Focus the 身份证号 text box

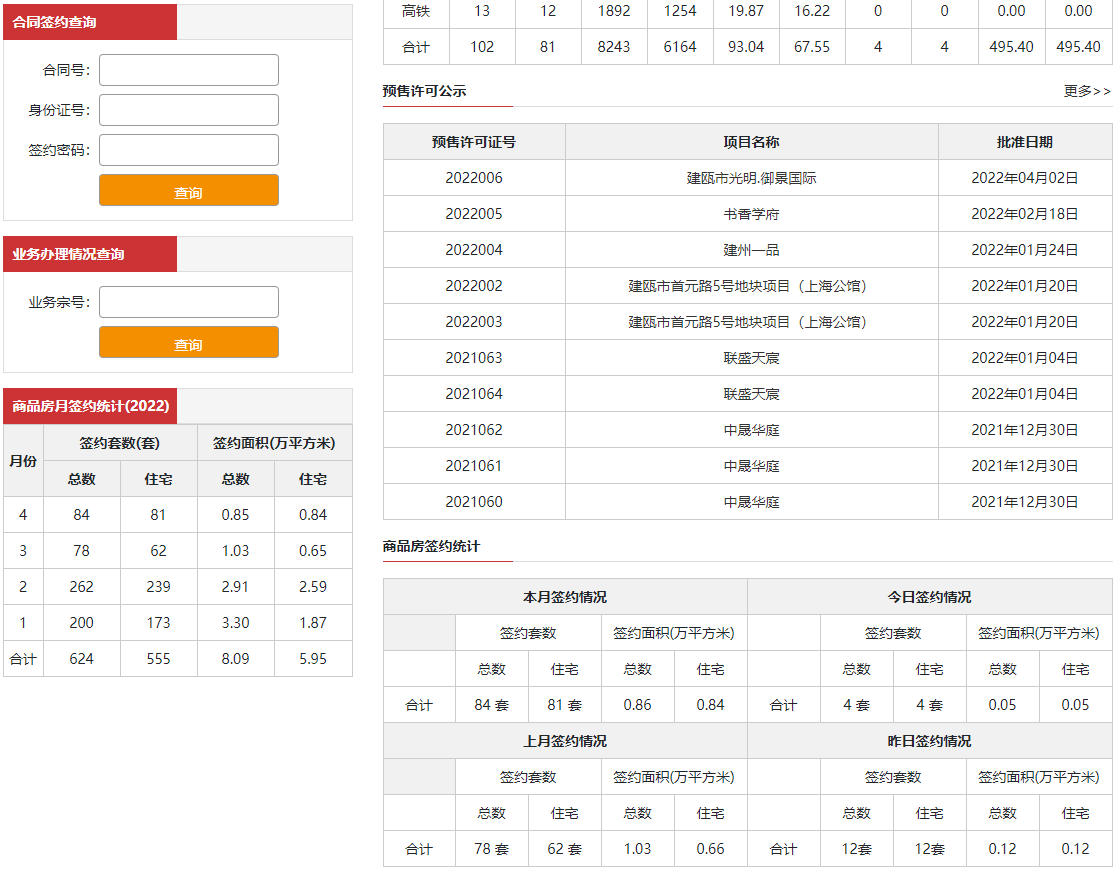[x=188, y=110]
